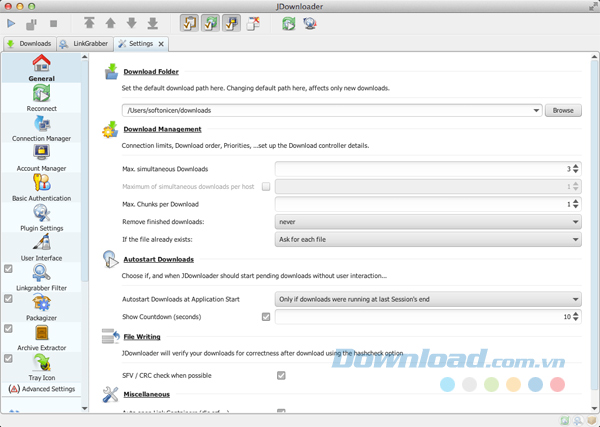Close the Settings tab
600x427 pixels.
pos(161,44)
